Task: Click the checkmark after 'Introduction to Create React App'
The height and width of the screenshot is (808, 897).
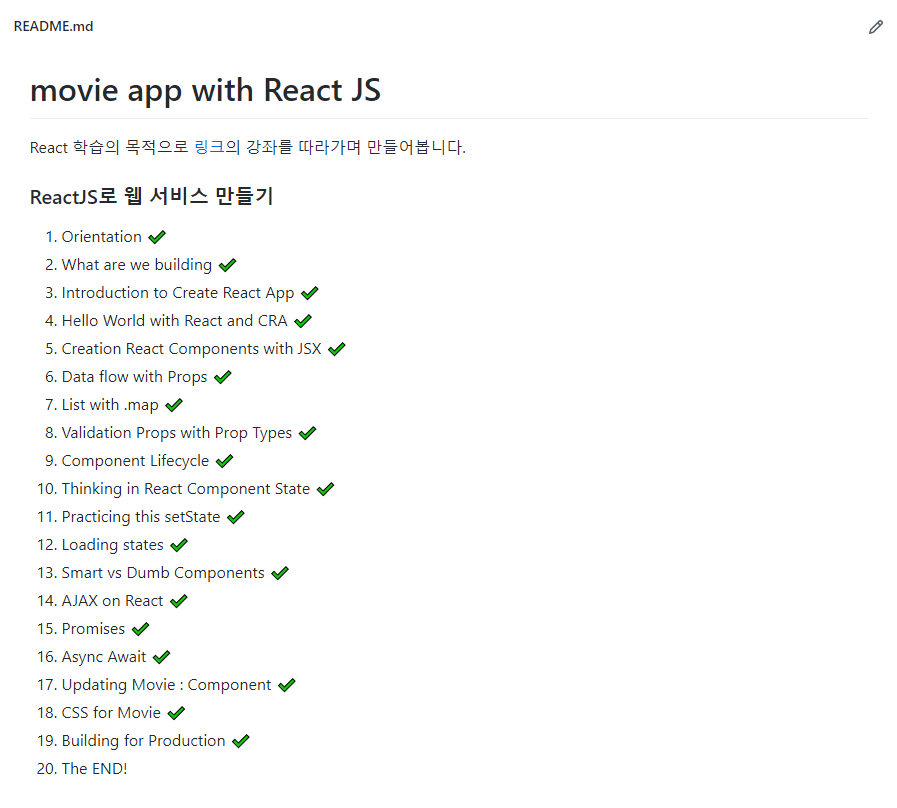Action: [309, 292]
